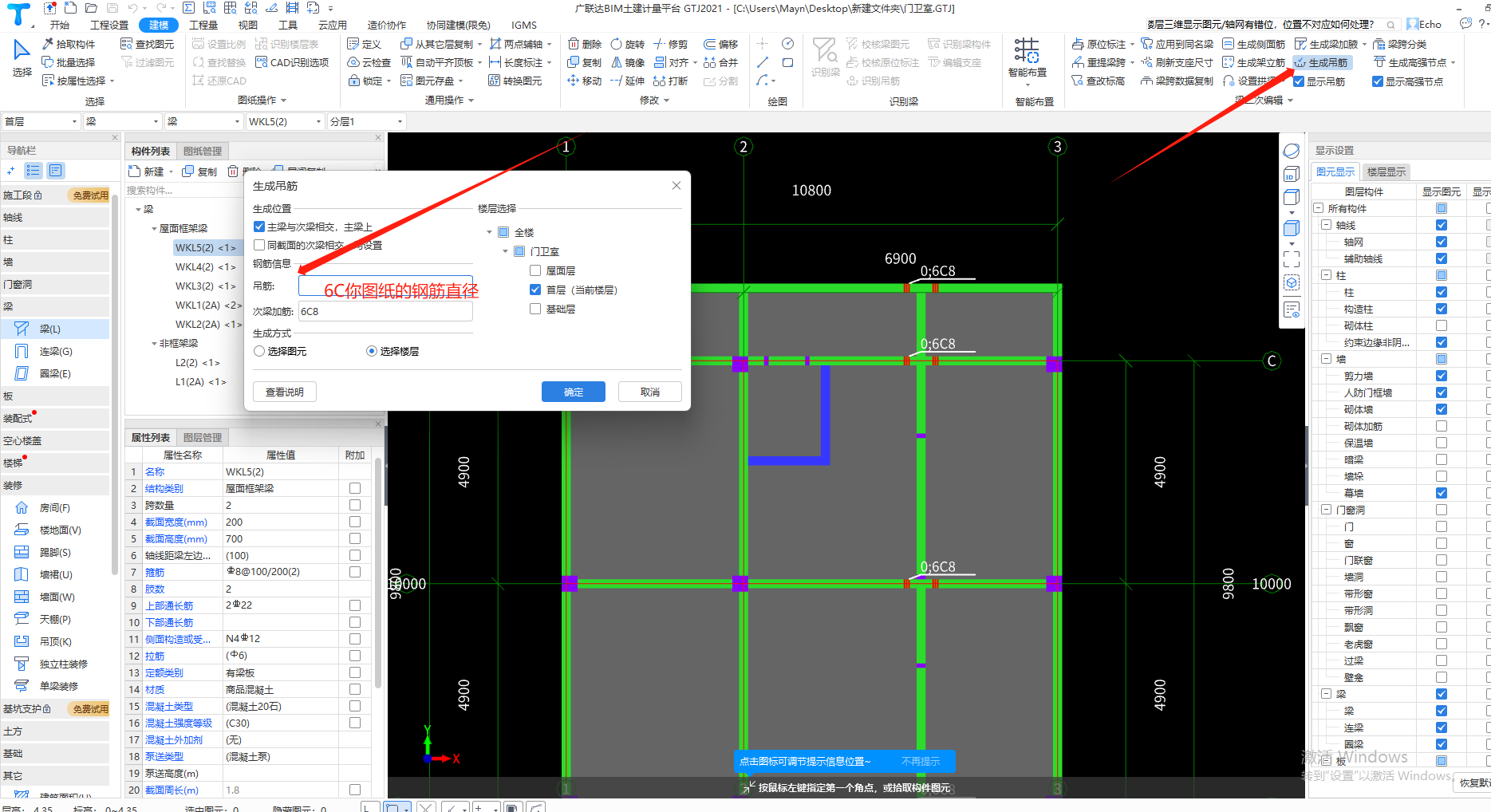The height and width of the screenshot is (812, 1491).
Task: Open CAD识别选项
Action: pos(292,62)
